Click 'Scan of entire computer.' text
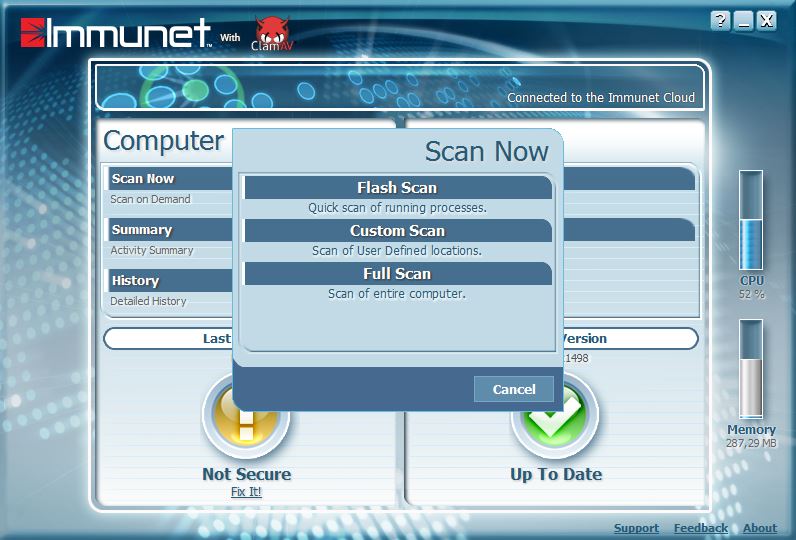796x540 pixels. point(397,294)
